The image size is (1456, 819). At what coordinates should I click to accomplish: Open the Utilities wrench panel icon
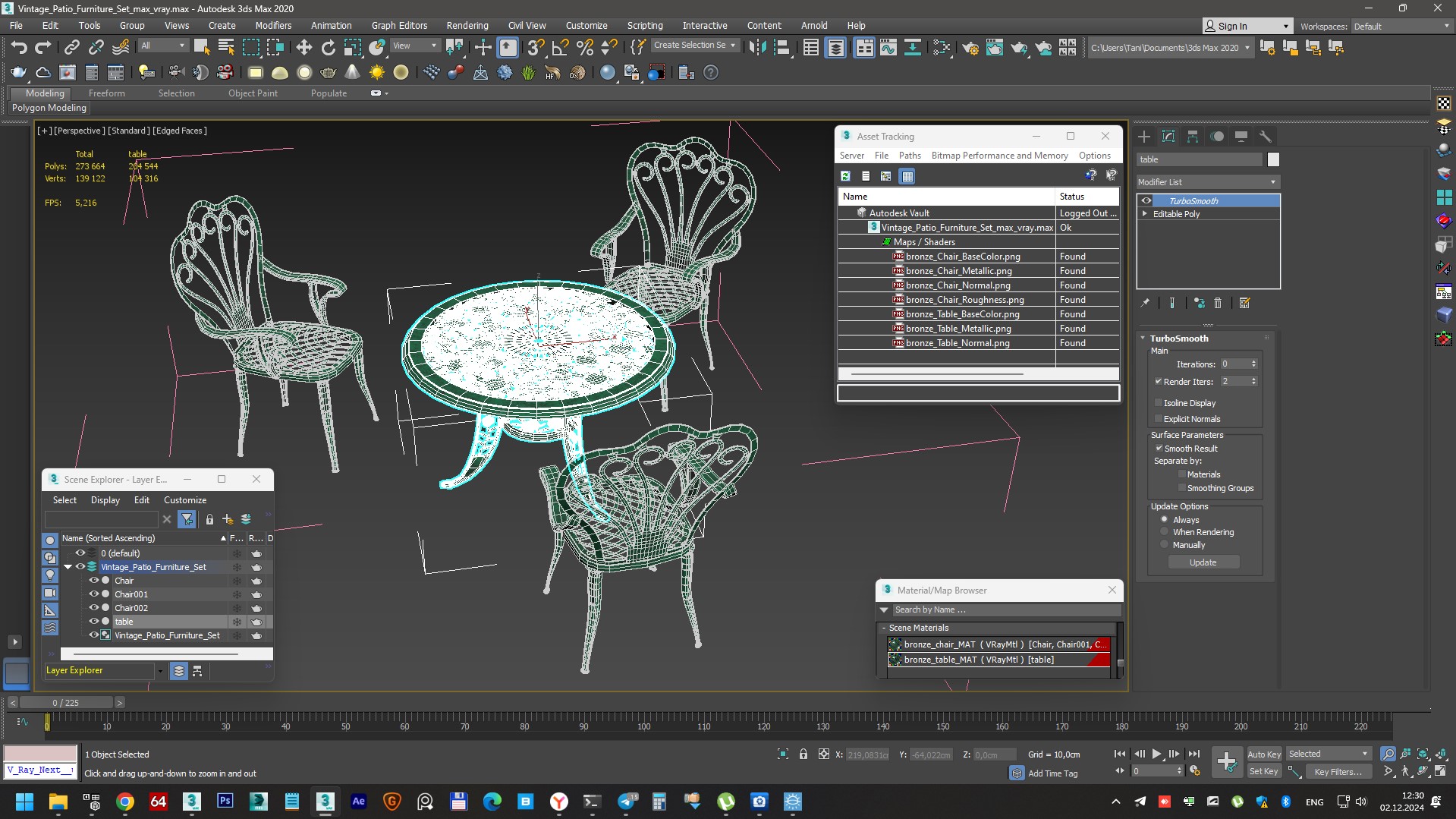point(1266,137)
